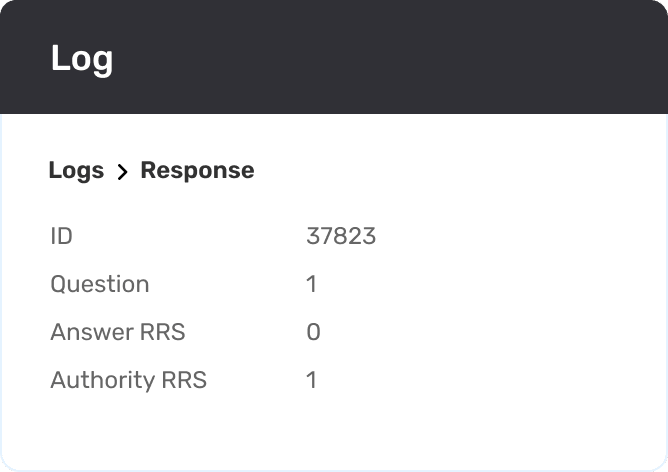Select the Answer RRS label
Image resolution: width=668 pixels, height=472 pixels.
(118, 332)
